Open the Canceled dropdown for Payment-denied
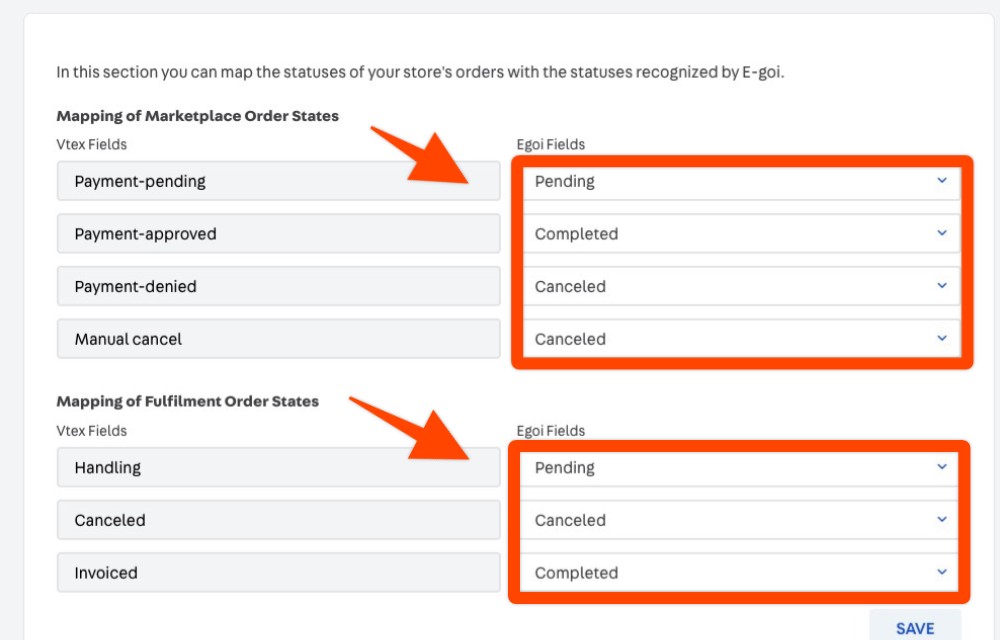The image size is (1000, 640). point(740,286)
